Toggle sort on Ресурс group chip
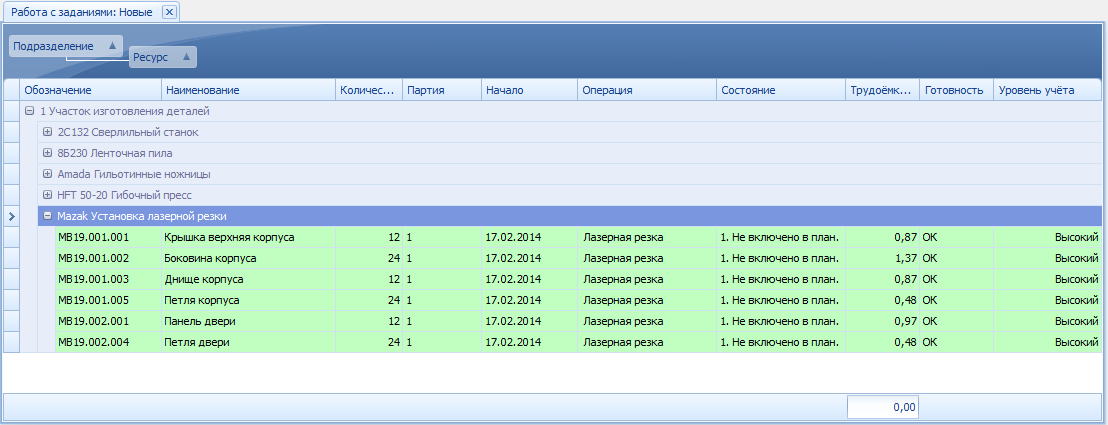The width and height of the screenshot is (1108, 425). (x=163, y=57)
